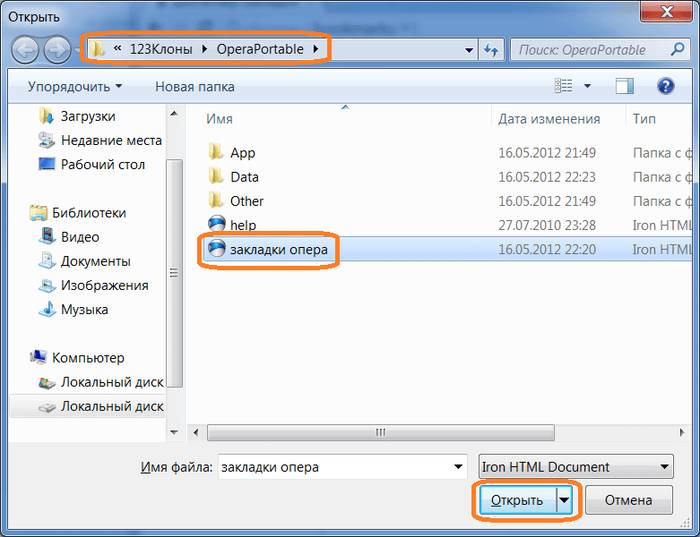The height and width of the screenshot is (537, 700).
Task: Expand the breadcrumb arrow after OperaPortable
Action: (316, 49)
